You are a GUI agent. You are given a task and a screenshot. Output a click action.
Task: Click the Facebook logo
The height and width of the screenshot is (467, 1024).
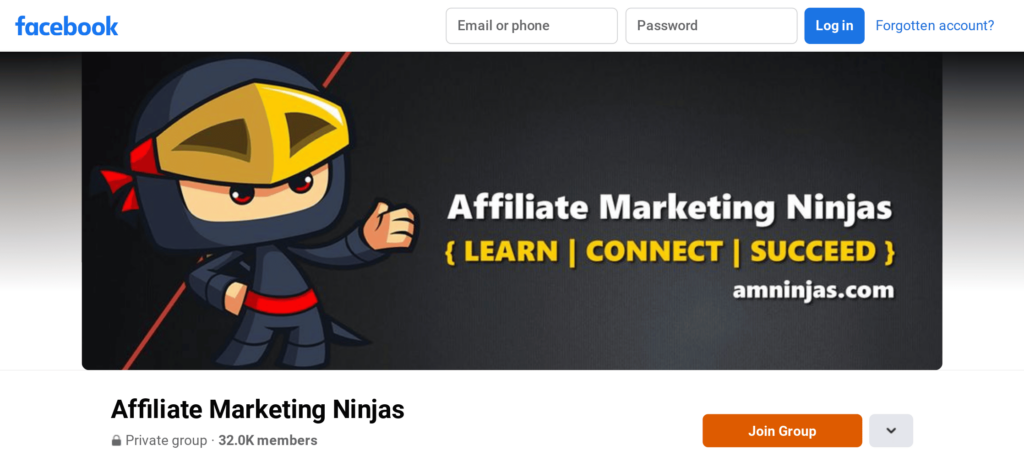(67, 26)
